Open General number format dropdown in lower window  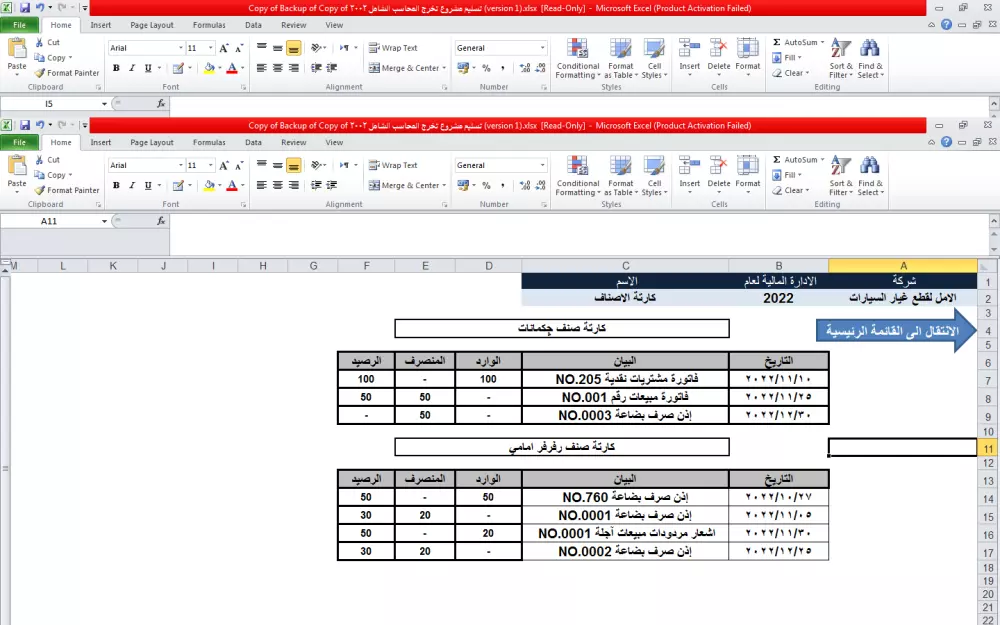pos(543,165)
